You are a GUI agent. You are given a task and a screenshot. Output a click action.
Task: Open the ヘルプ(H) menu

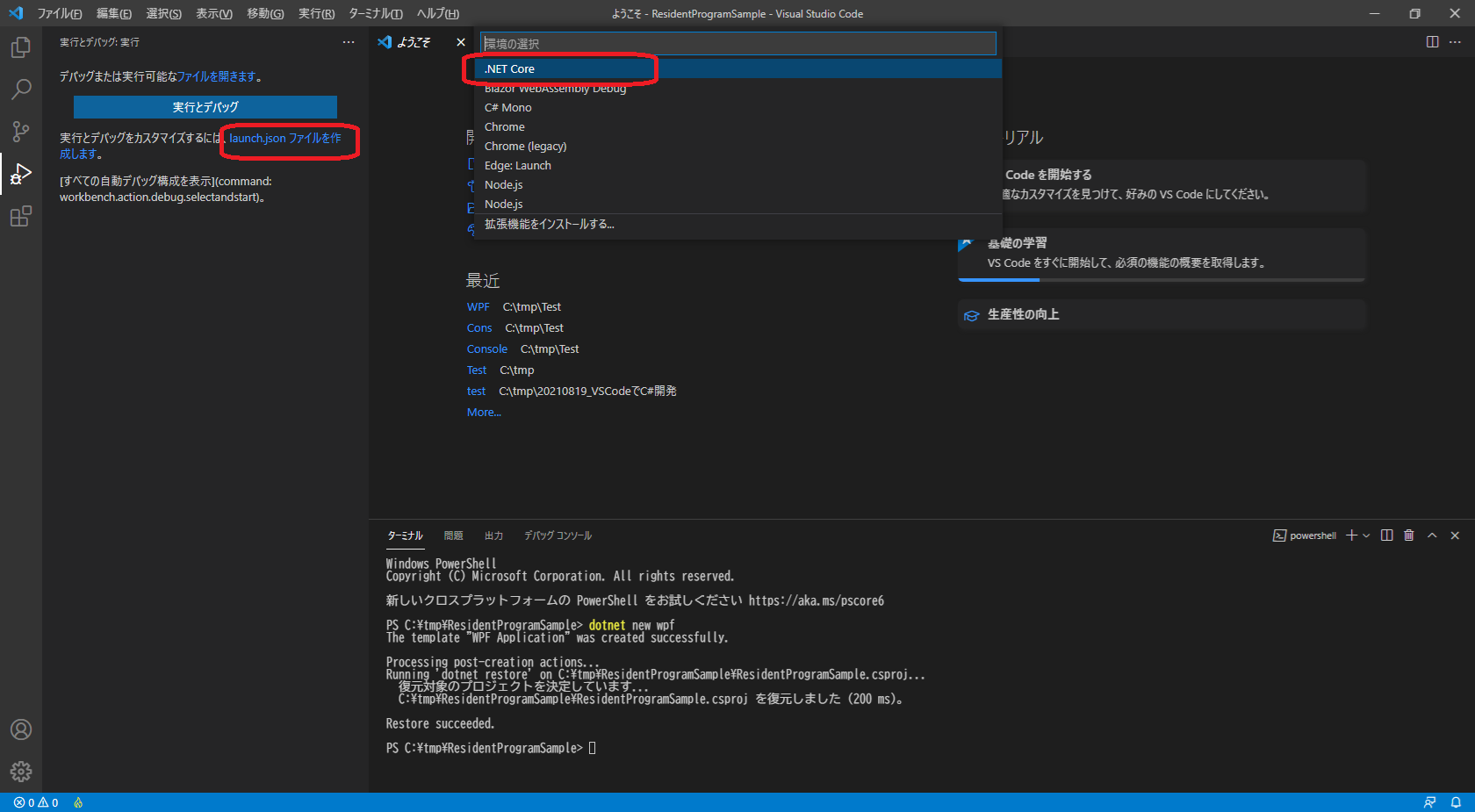point(438,13)
